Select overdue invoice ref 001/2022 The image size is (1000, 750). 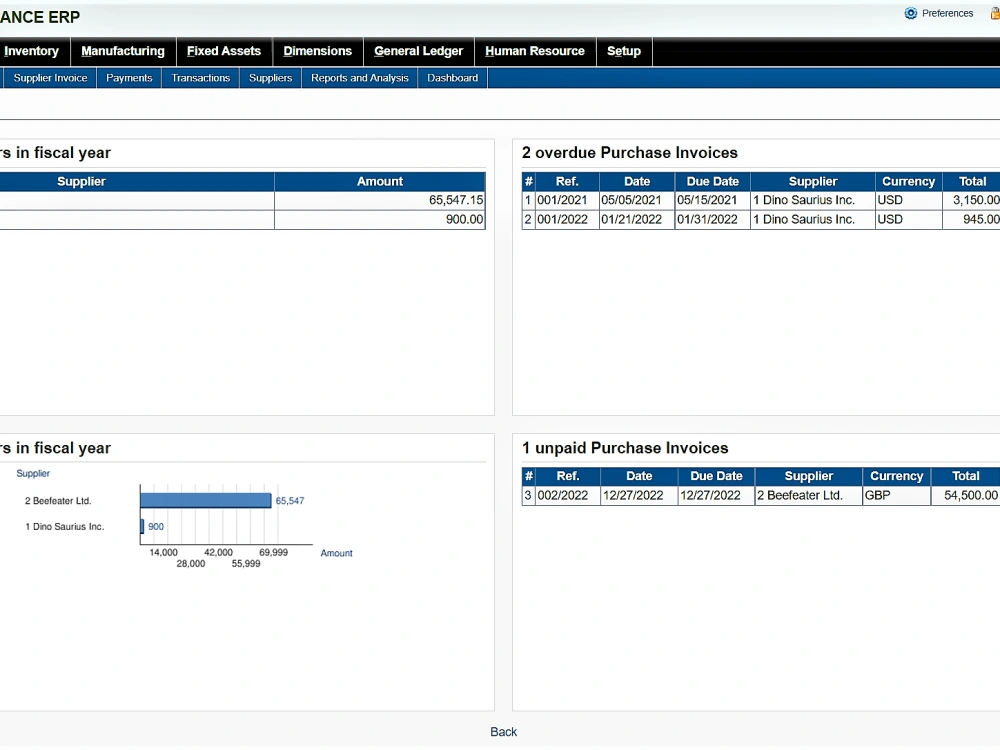coord(566,219)
